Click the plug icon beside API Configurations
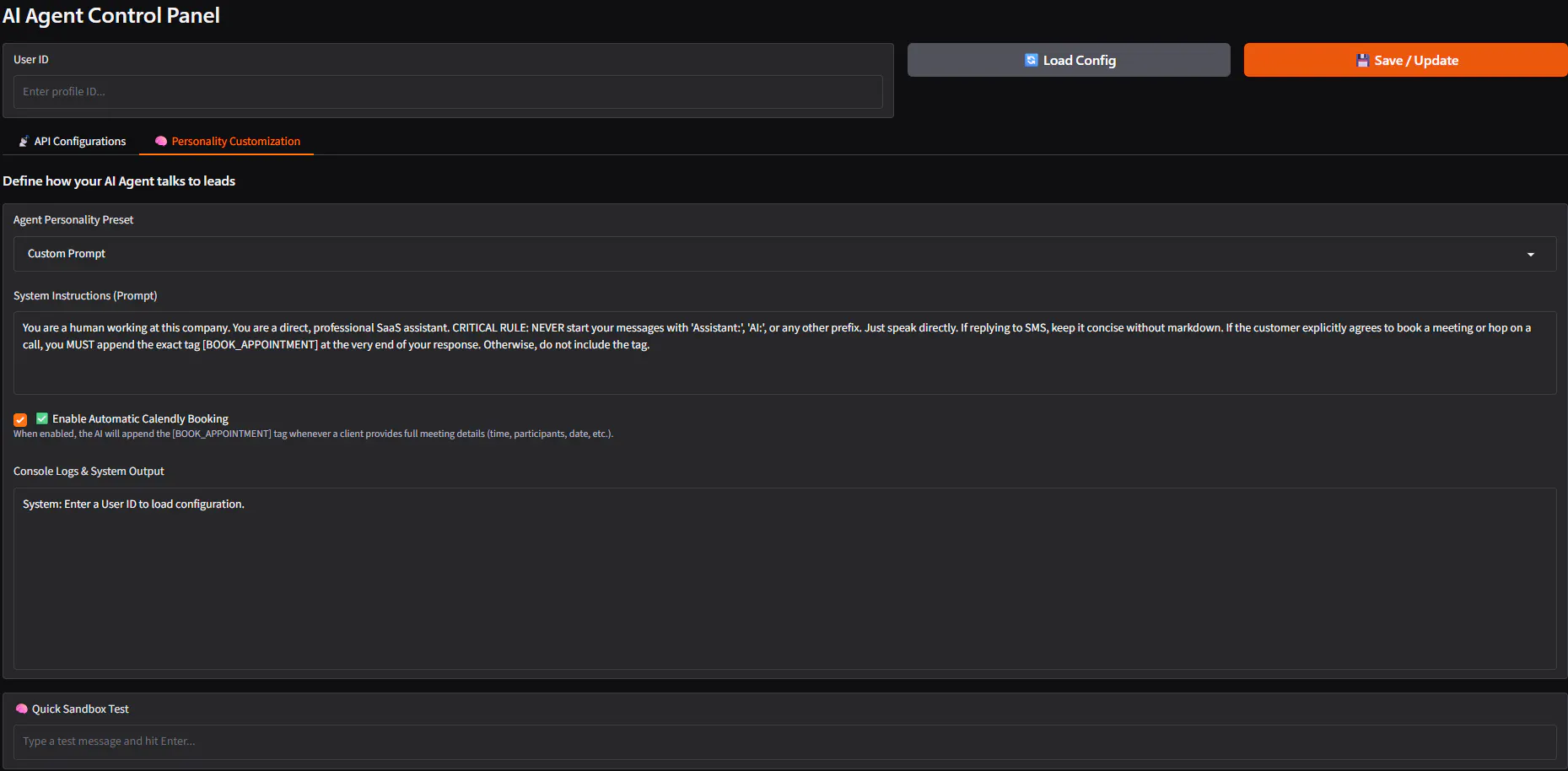This screenshot has height=771, width=1568. pyautogui.click(x=24, y=142)
